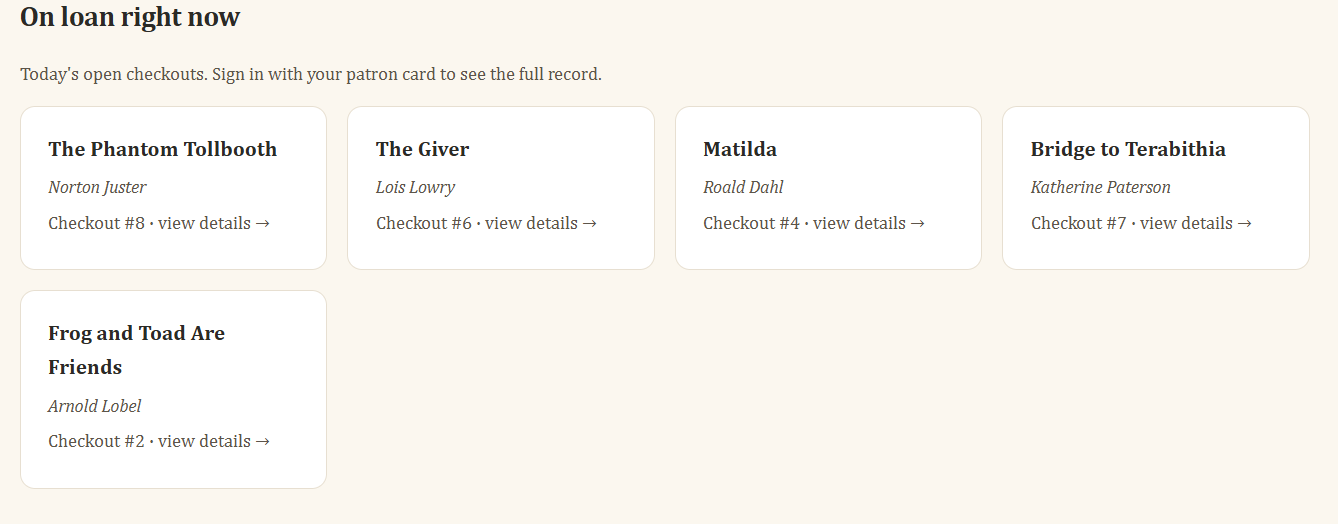Click the patron card sign-in description text
The height and width of the screenshot is (524, 1338).
[x=311, y=74]
